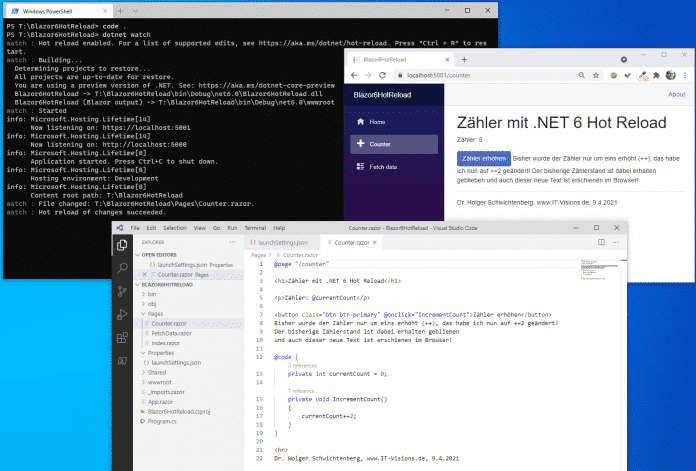Open Fetch data in Blazor nav menu
This screenshot has height=471, width=696.
[x=394, y=167]
